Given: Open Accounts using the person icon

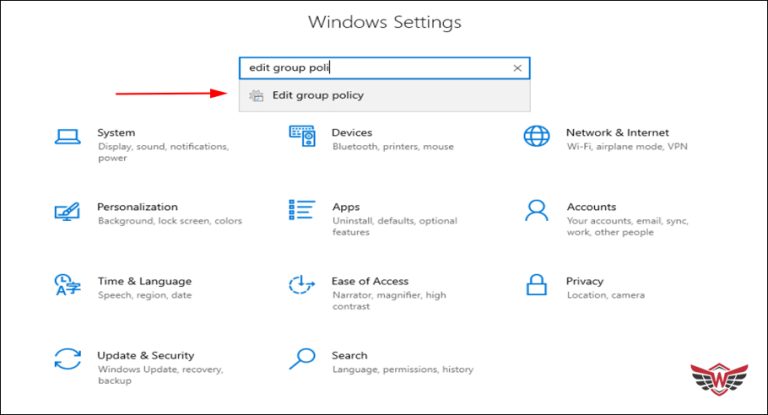Looking at the screenshot, I should click(536, 211).
